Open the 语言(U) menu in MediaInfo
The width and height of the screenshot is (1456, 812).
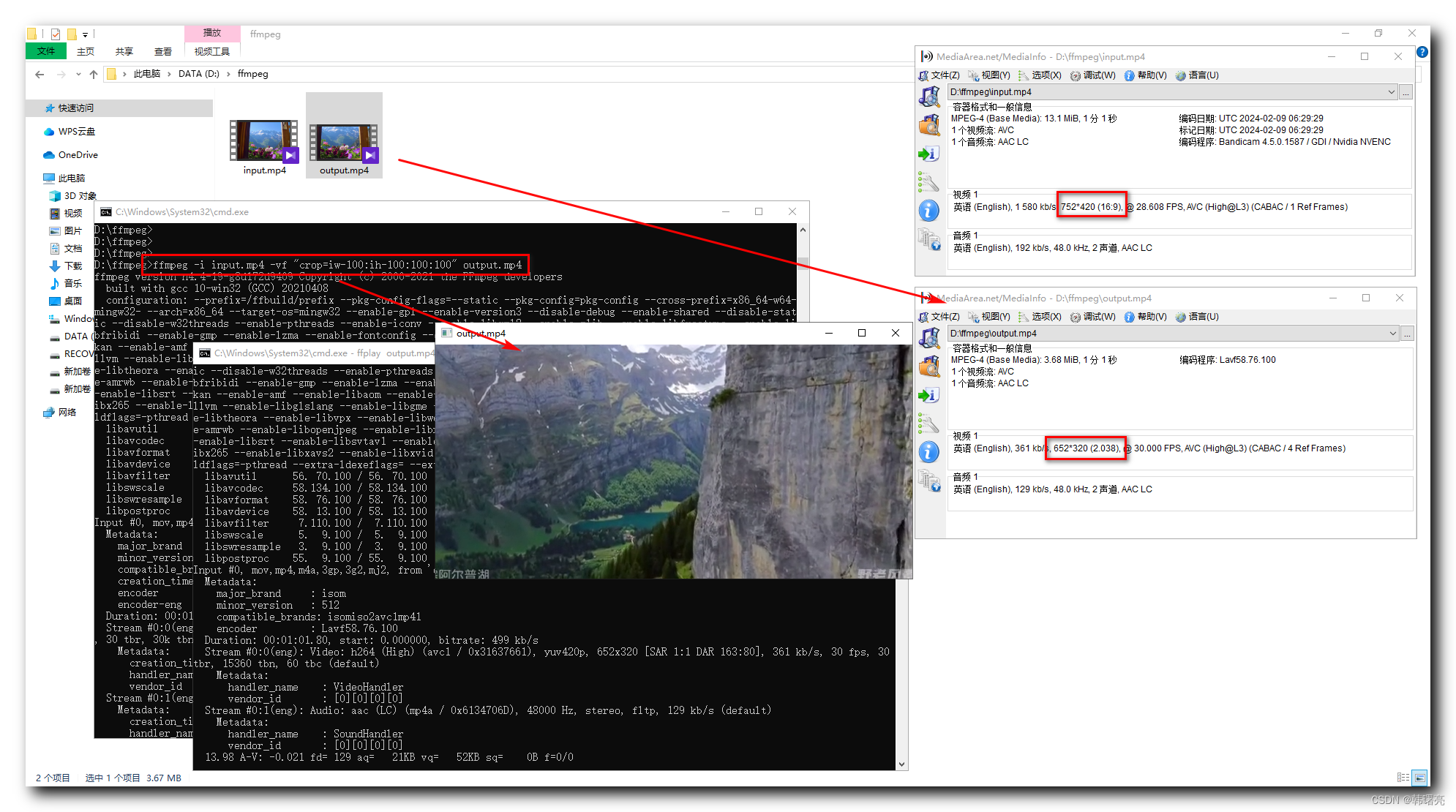(x=1197, y=75)
